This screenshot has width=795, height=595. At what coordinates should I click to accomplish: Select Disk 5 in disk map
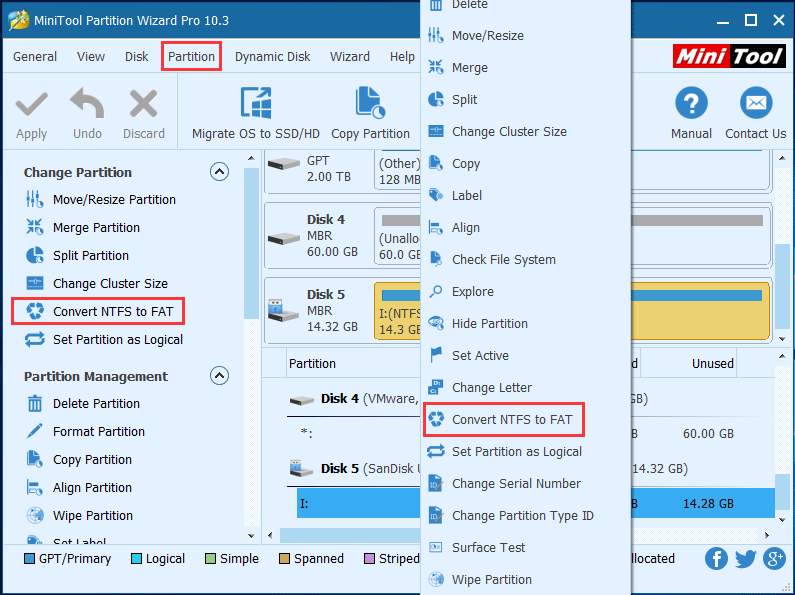tap(318, 310)
